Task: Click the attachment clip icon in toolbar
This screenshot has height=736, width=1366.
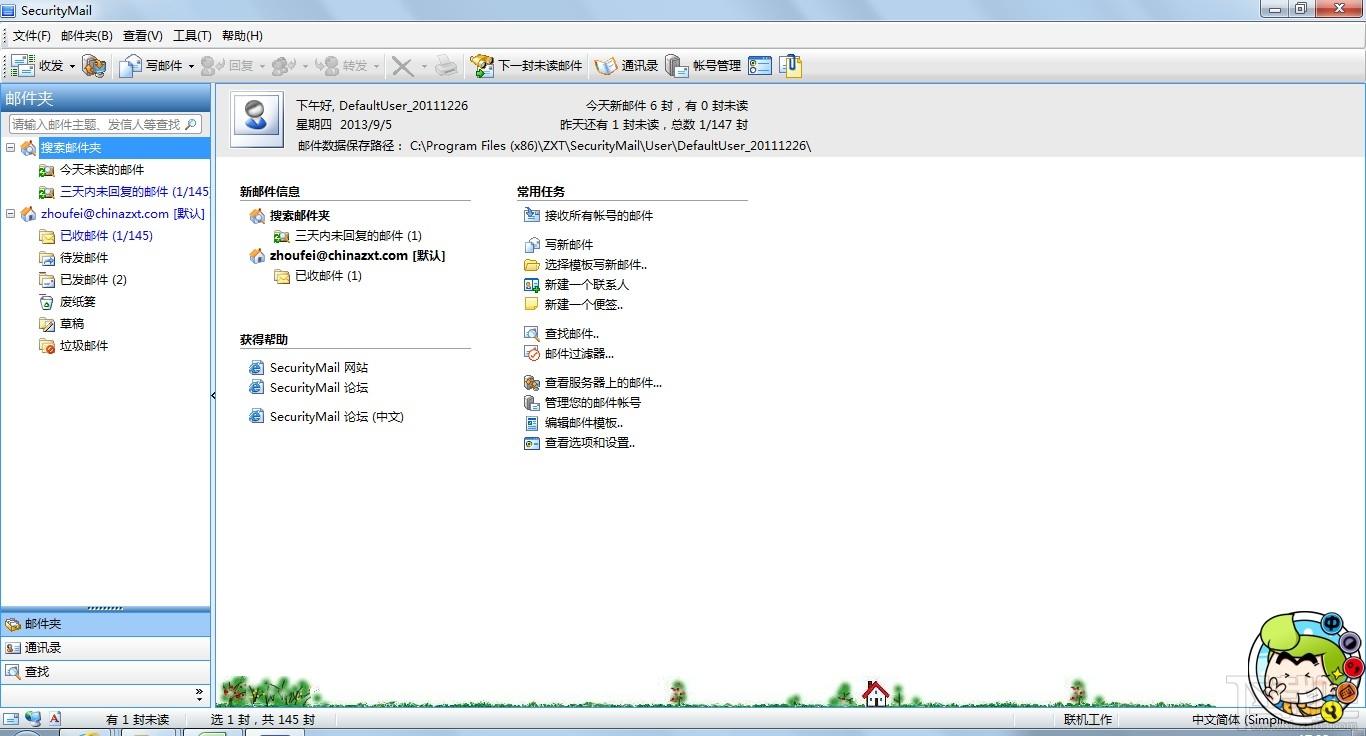Action: pyautogui.click(x=790, y=66)
